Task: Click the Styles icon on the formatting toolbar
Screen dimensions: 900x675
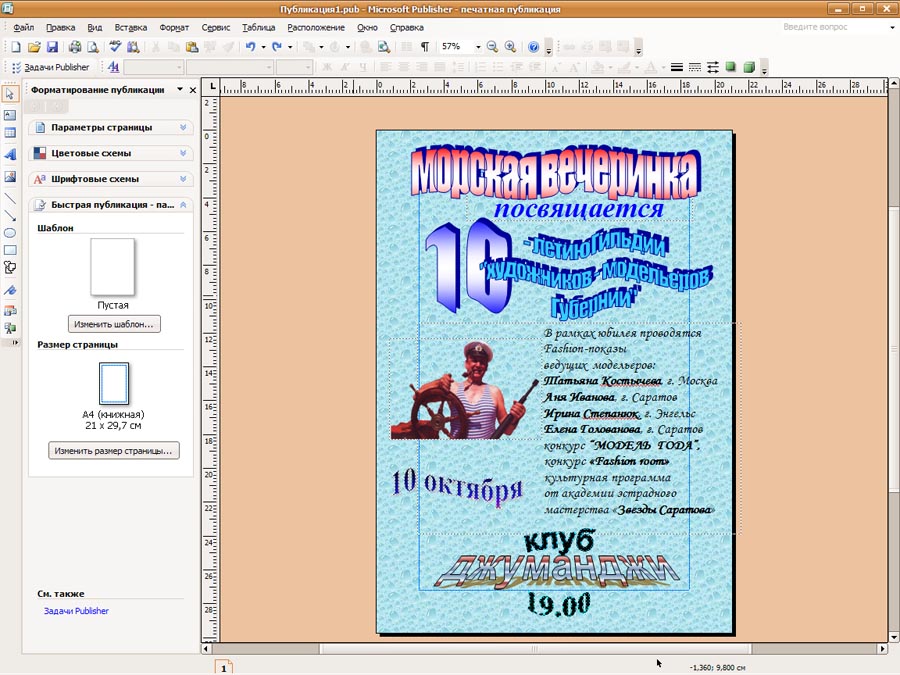Action: (x=113, y=68)
